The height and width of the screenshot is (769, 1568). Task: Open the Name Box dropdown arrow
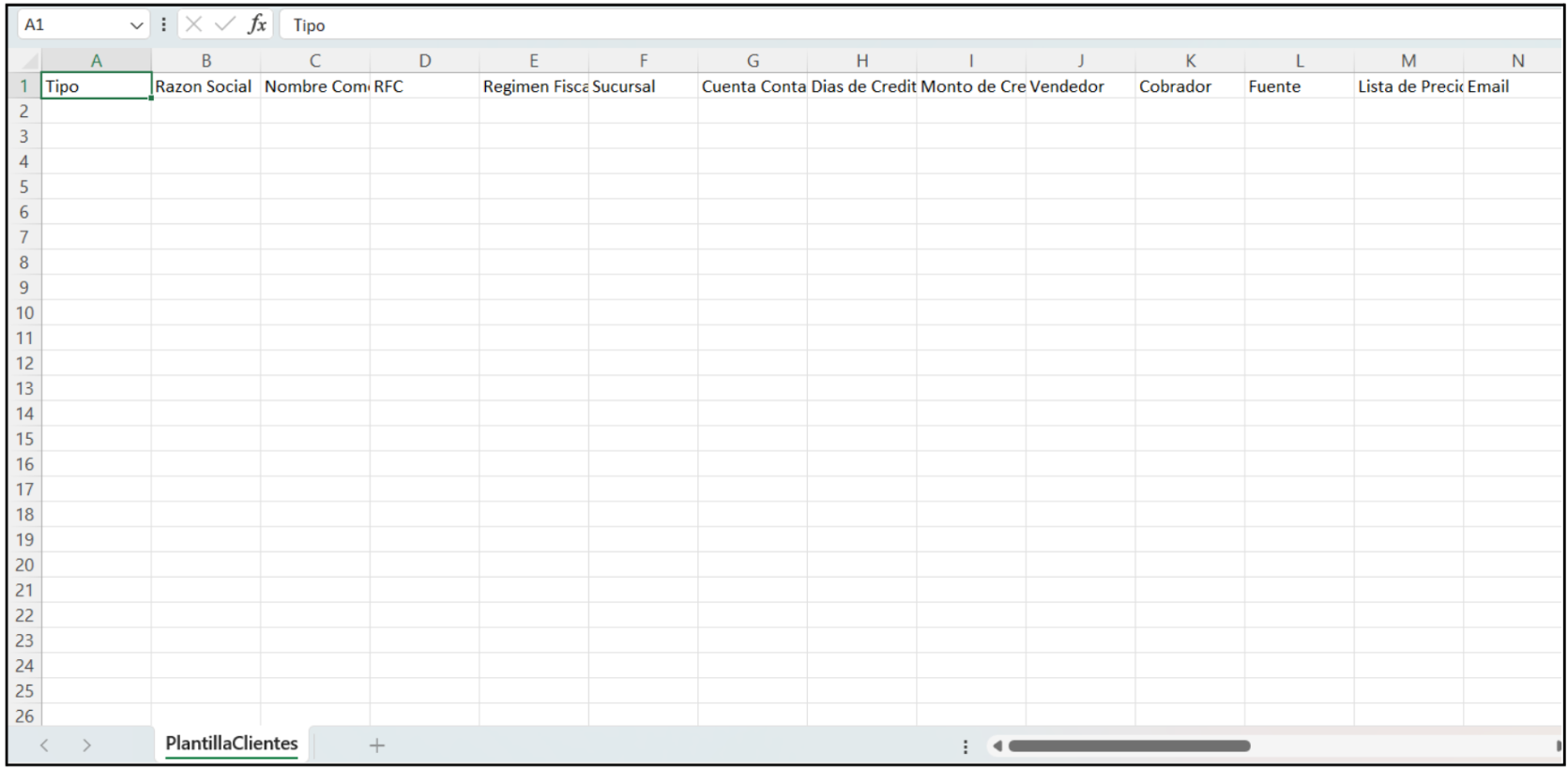[x=137, y=25]
